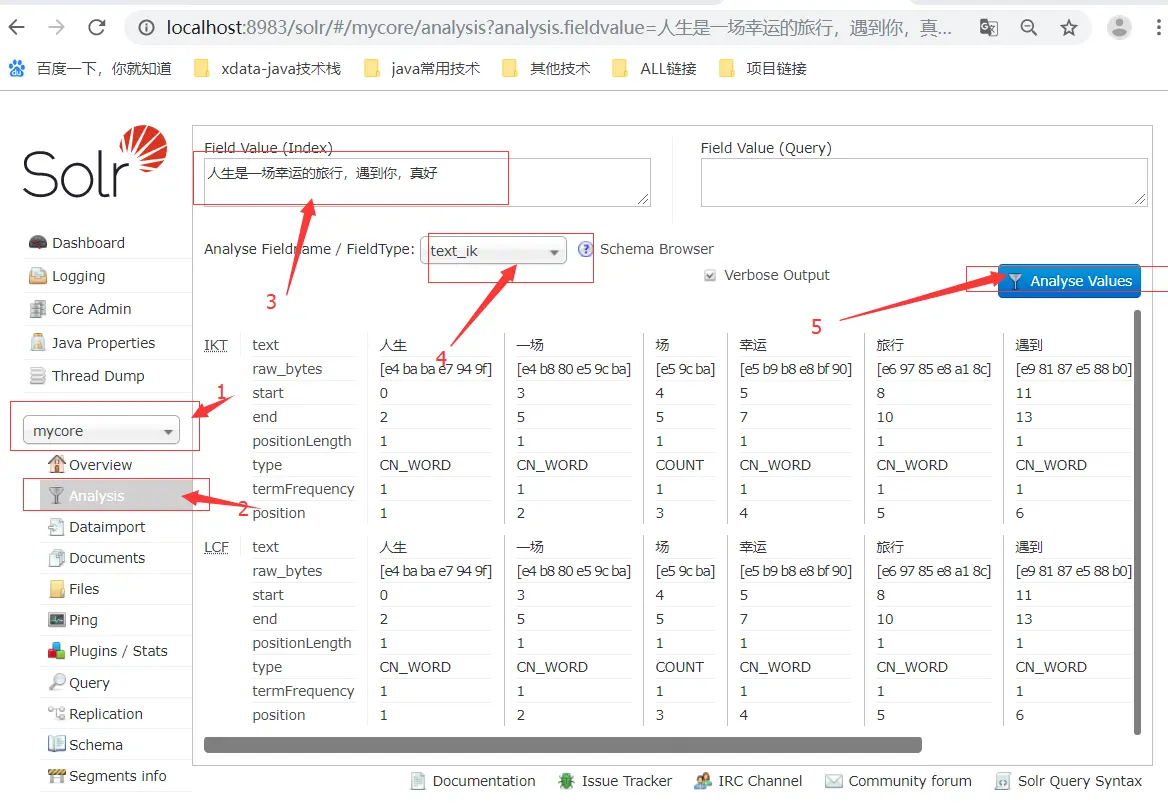The image size is (1168, 807).
Task: Click the Overview house icon
Action: [x=57, y=464]
